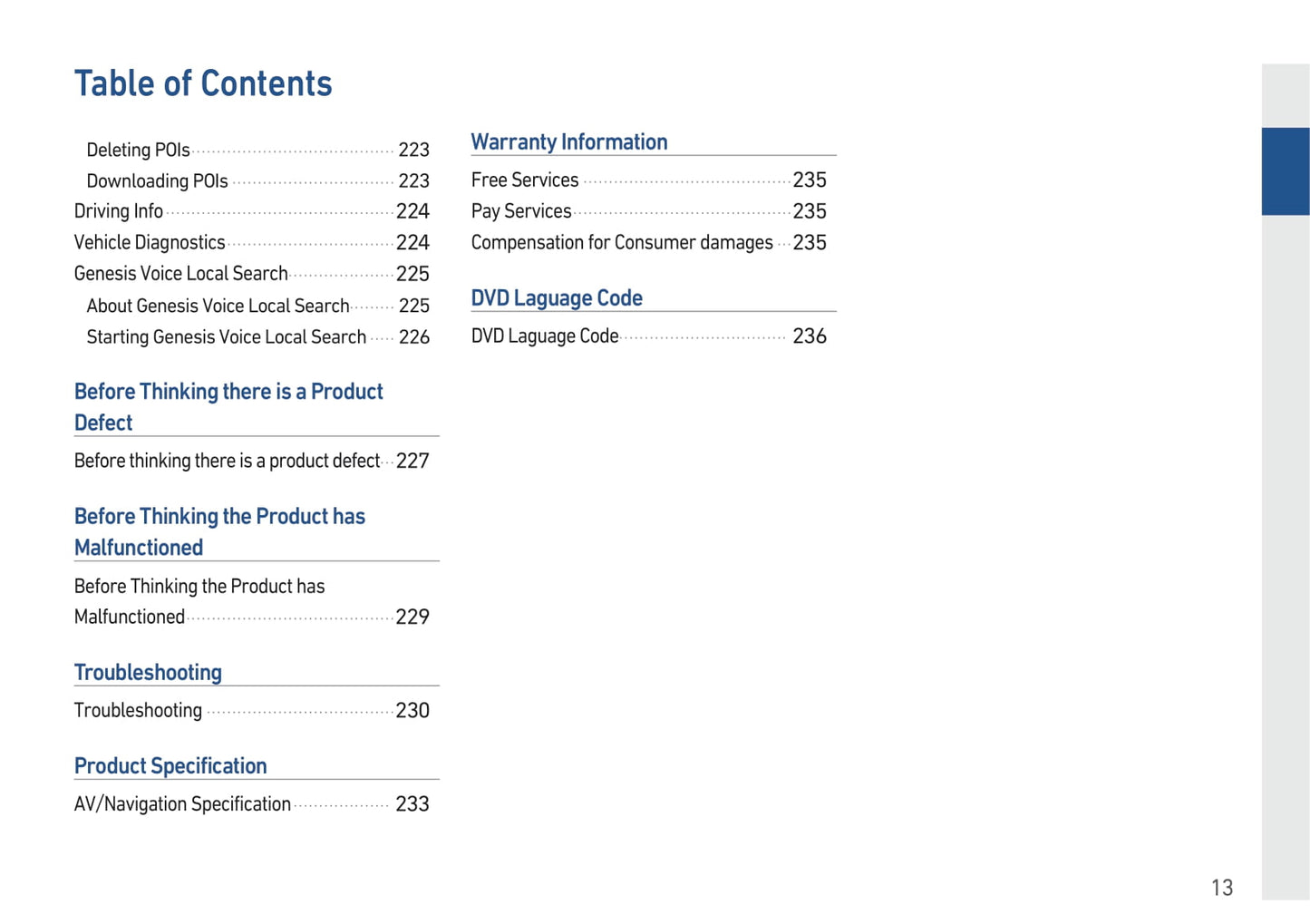Go to product defect page 227 entry
The image size is (1310, 924).
click(228, 461)
